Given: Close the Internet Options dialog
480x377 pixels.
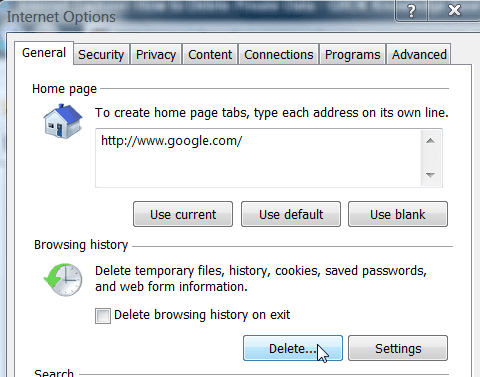Looking at the screenshot, I should (454, 11).
